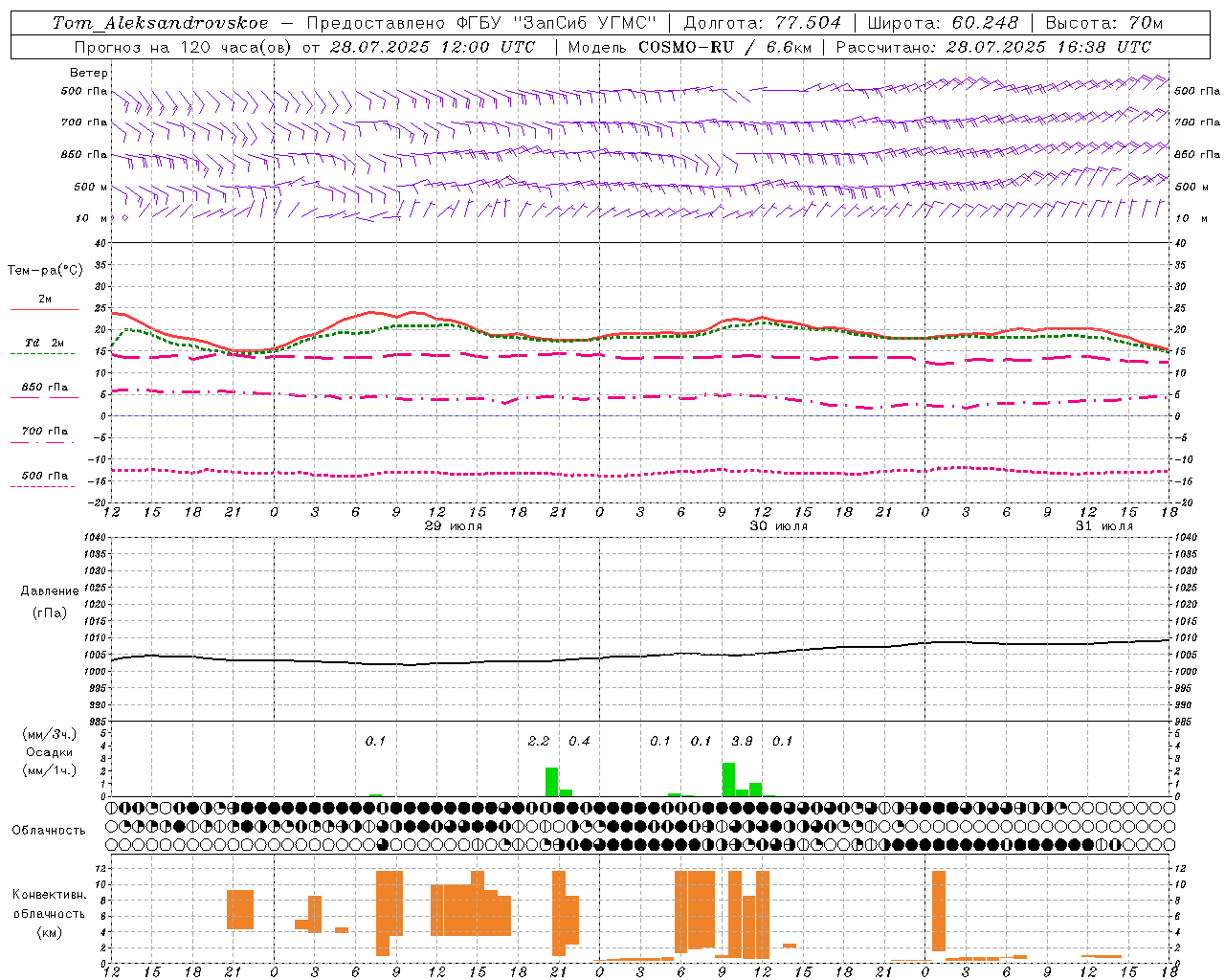Image resolution: width=1225 pixels, height=980 pixels.
Task: Click the dotted 500 гПа temperature legend line
Action: coord(43,487)
